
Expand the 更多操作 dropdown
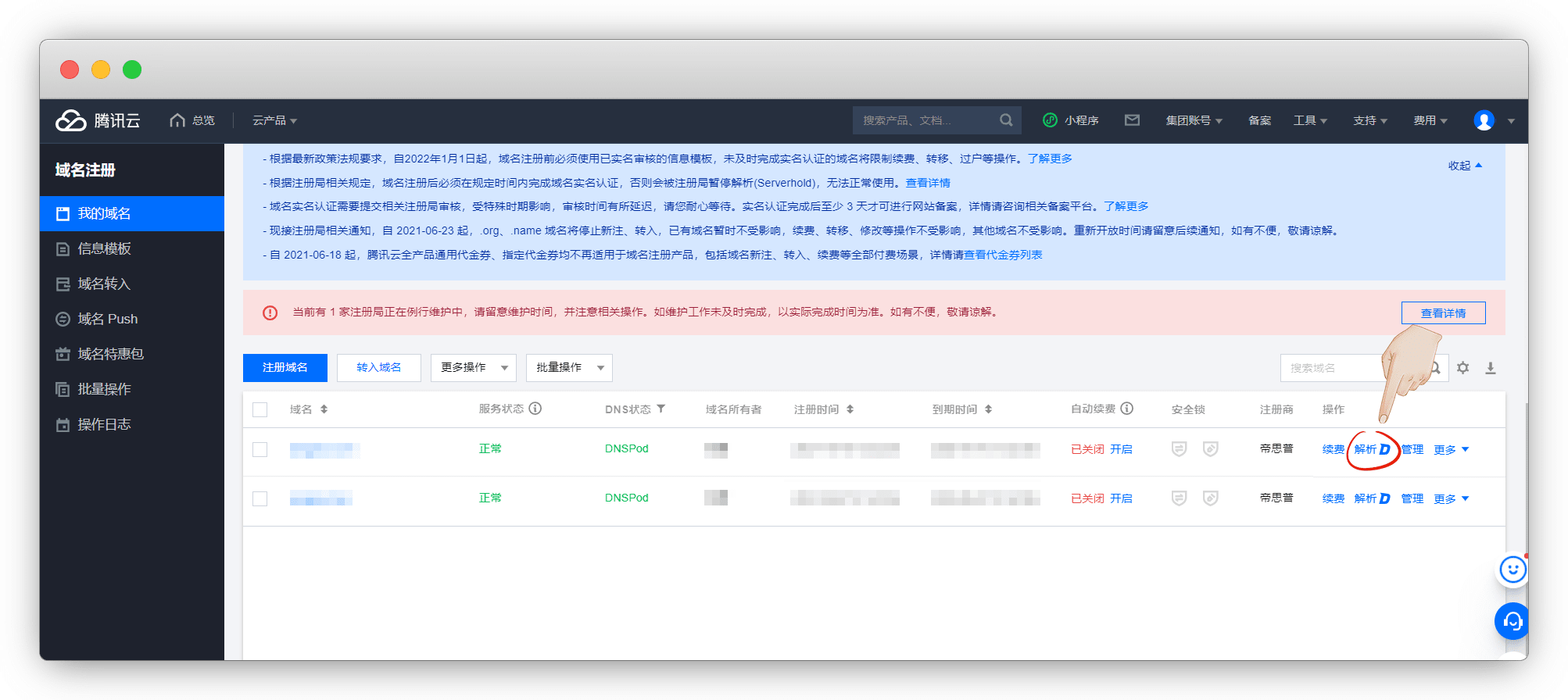(x=473, y=368)
